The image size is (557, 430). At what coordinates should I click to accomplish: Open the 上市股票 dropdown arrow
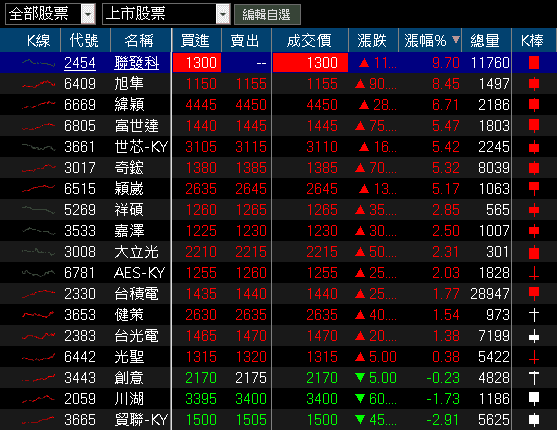point(223,14)
